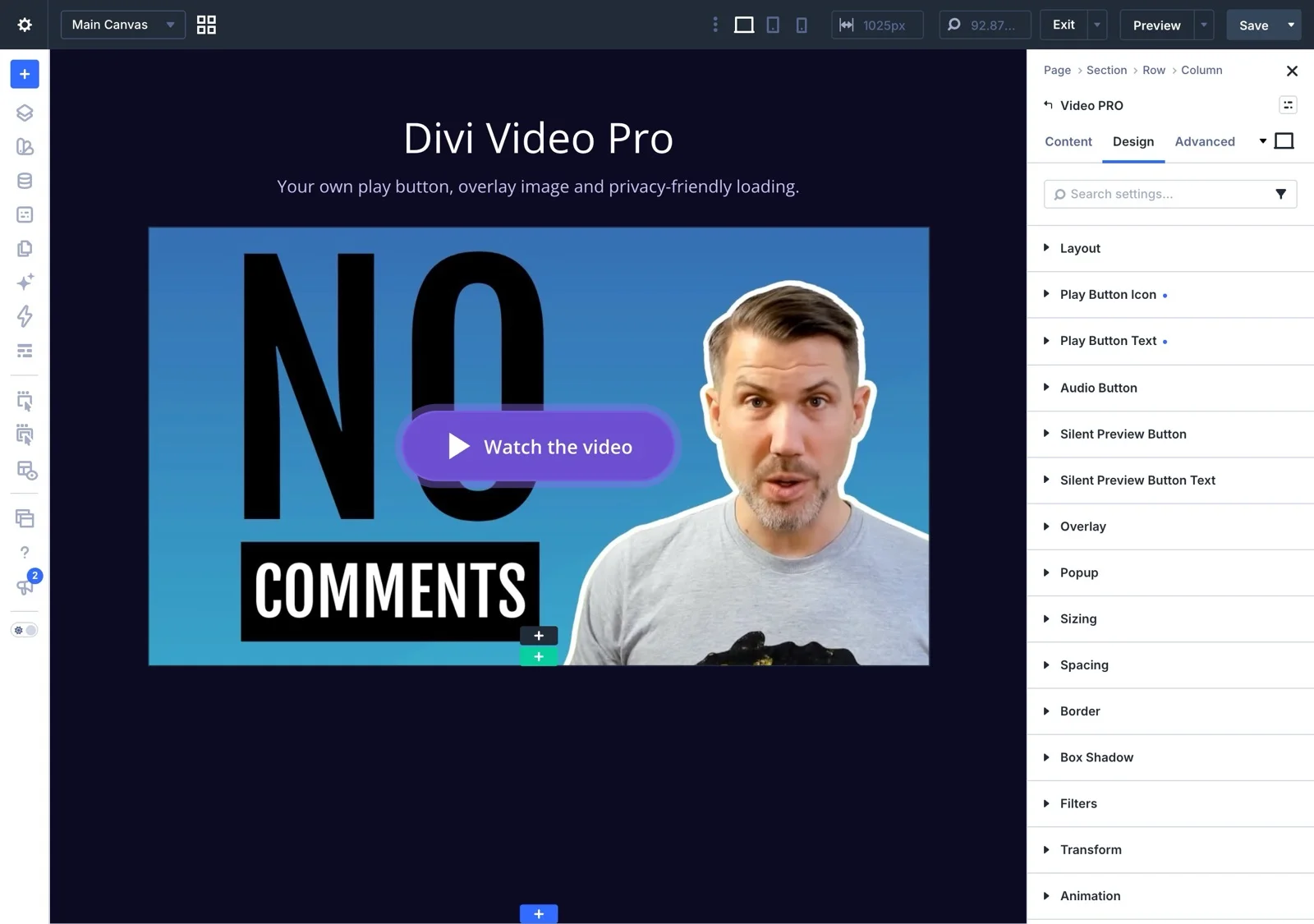This screenshot has height=924, width=1314.
Task: Open the Exit dropdown arrow
Action: pyautogui.click(x=1097, y=25)
